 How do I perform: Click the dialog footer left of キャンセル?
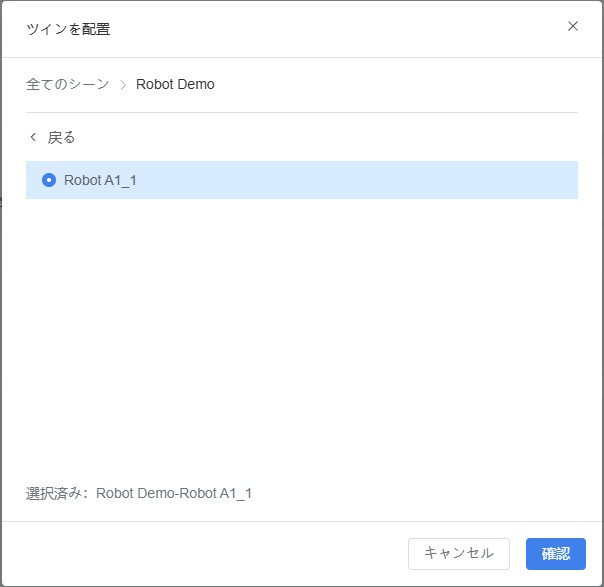pos(200,553)
